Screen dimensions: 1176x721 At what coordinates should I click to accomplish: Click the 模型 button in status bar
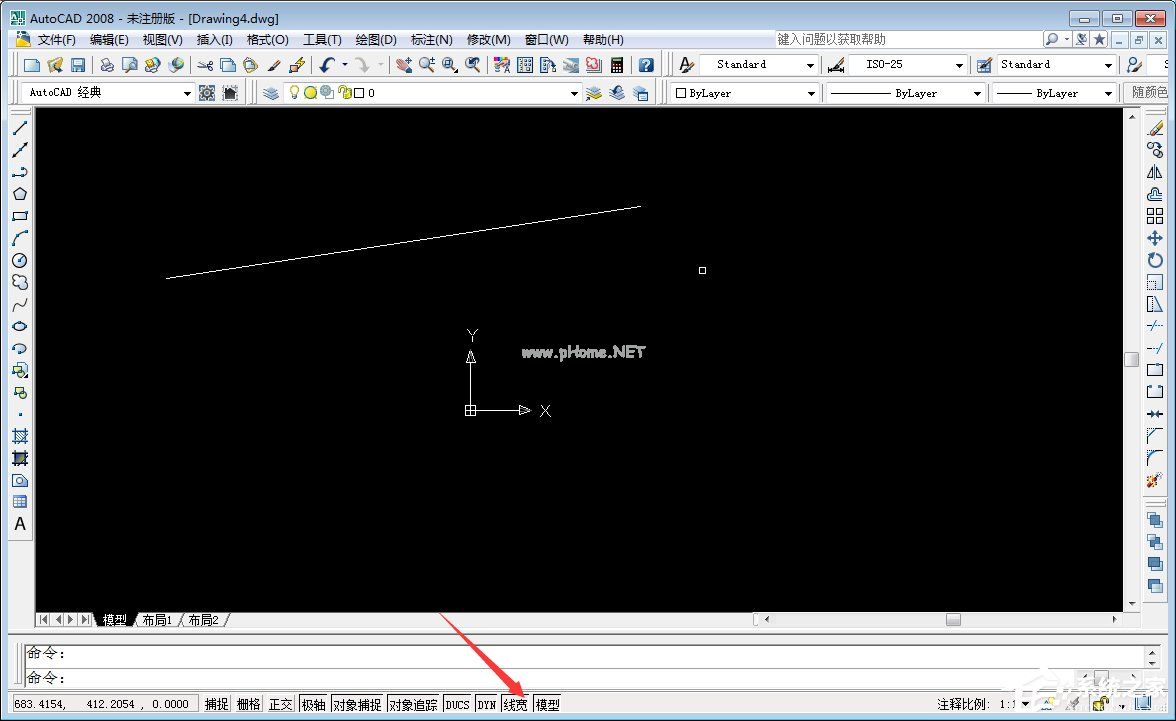tap(548, 705)
